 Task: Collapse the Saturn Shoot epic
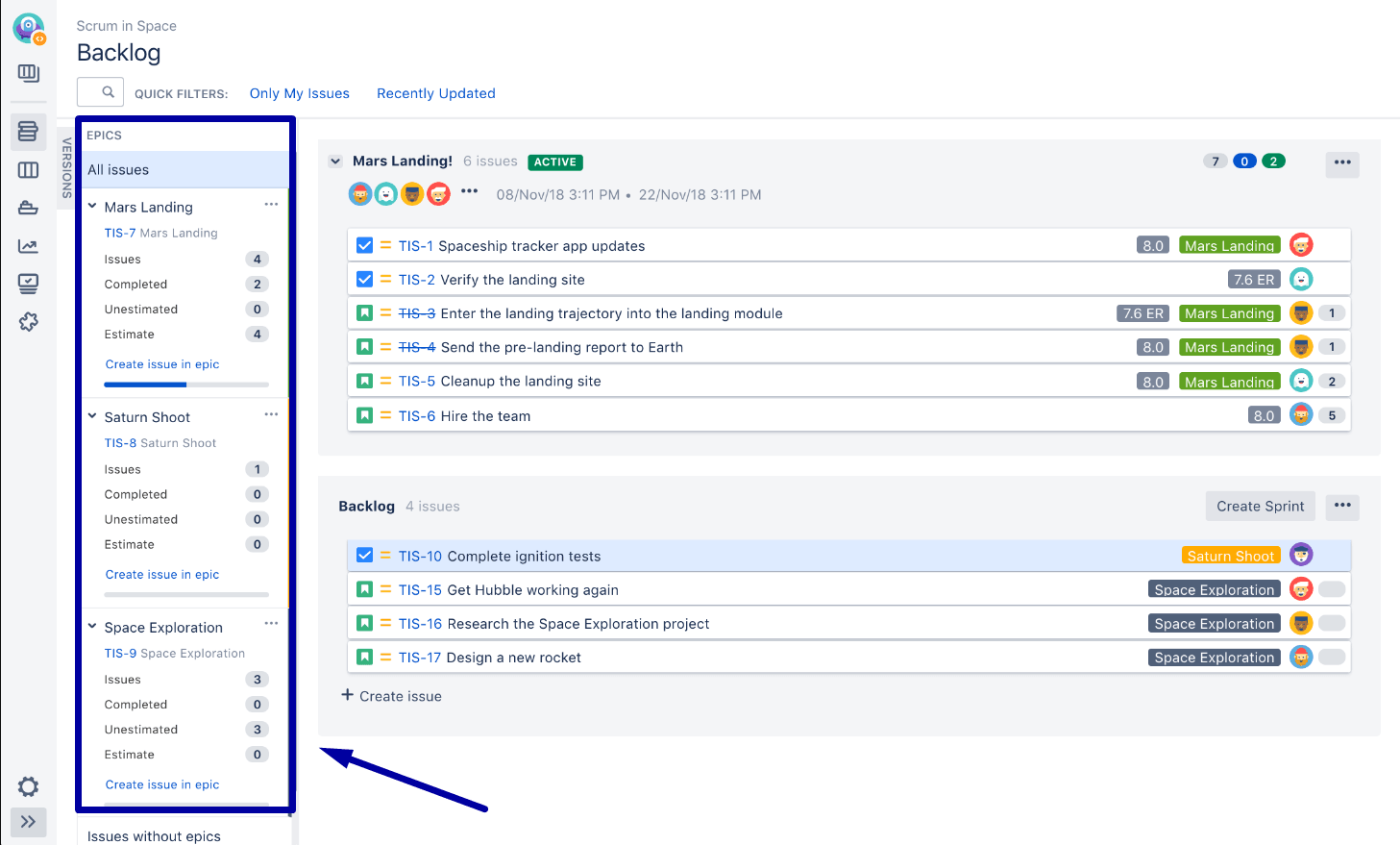91,416
